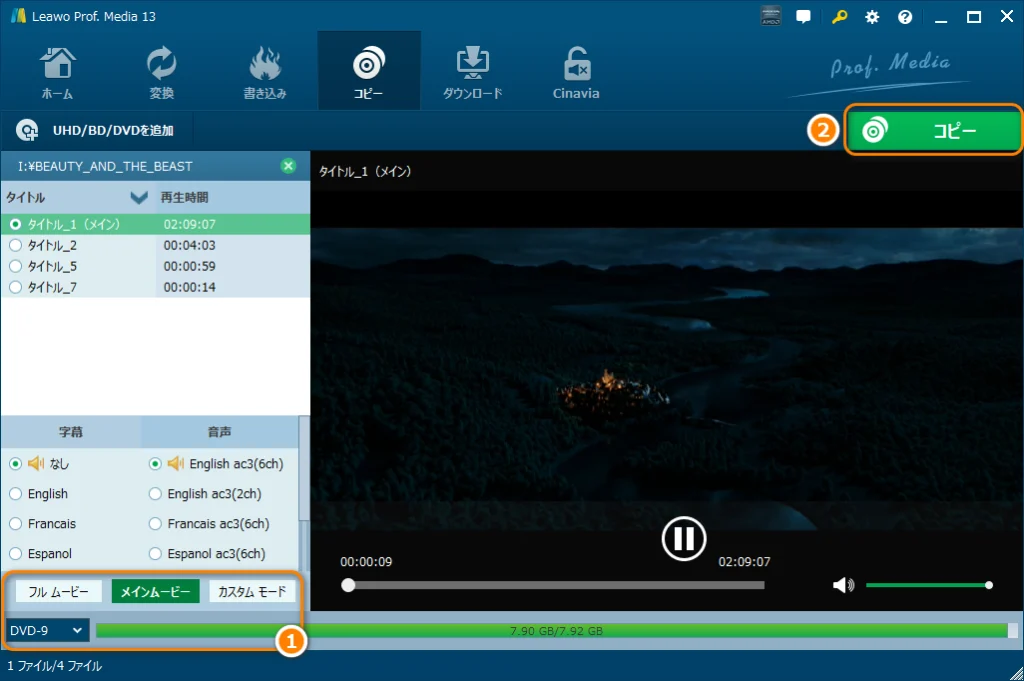The image size is (1024, 681).
Task: Open the key registration icon
Action: click(x=838, y=17)
